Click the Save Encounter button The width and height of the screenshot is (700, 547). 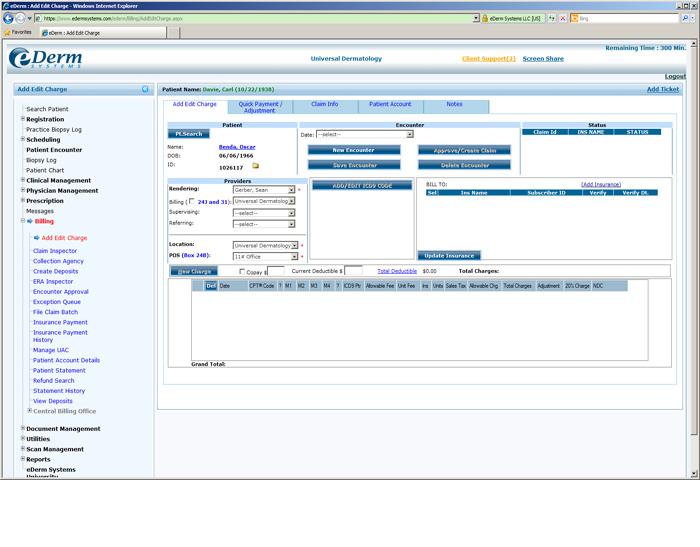[354, 165]
